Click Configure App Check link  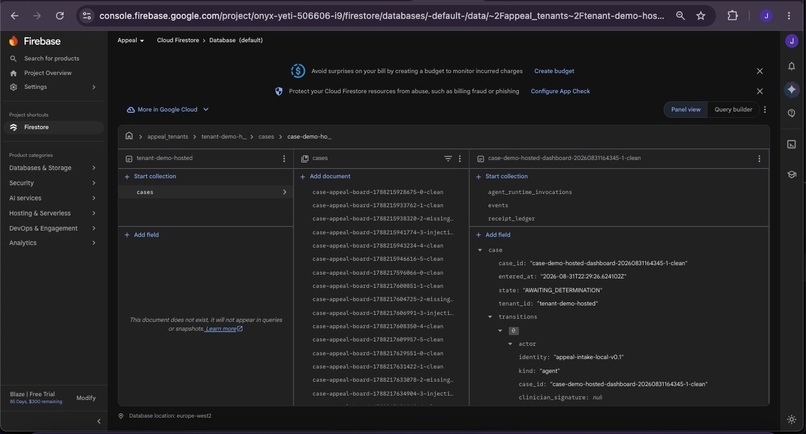click(x=560, y=91)
